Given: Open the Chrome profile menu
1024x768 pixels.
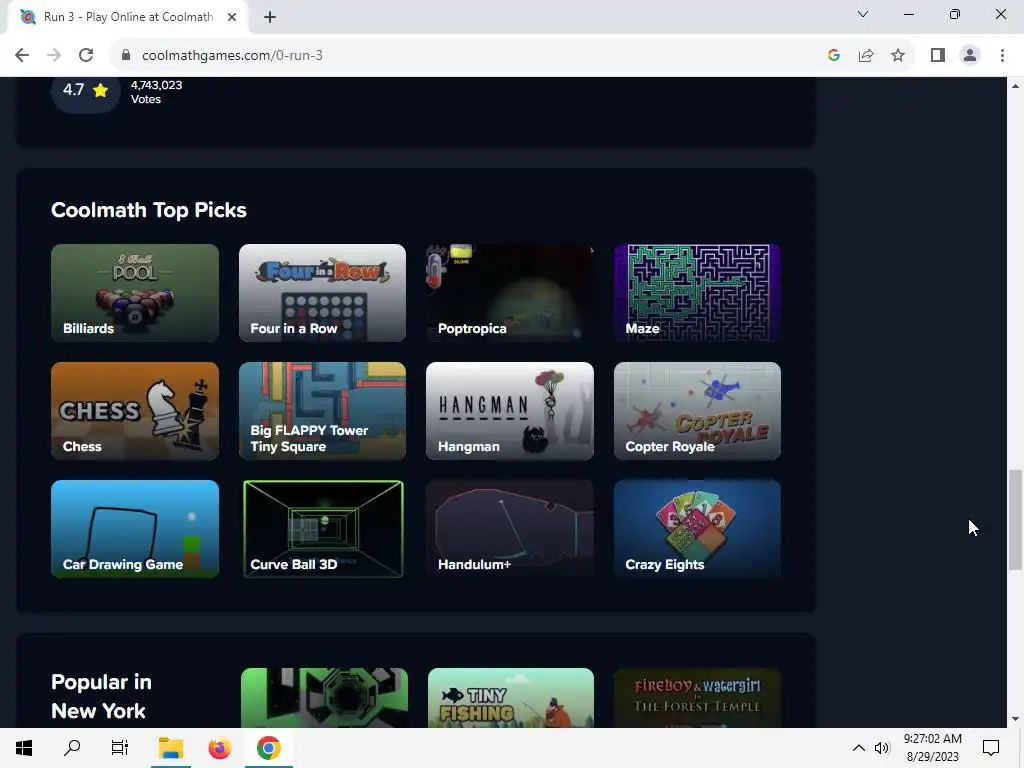Looking at the screenshot, I should point(970,56).
